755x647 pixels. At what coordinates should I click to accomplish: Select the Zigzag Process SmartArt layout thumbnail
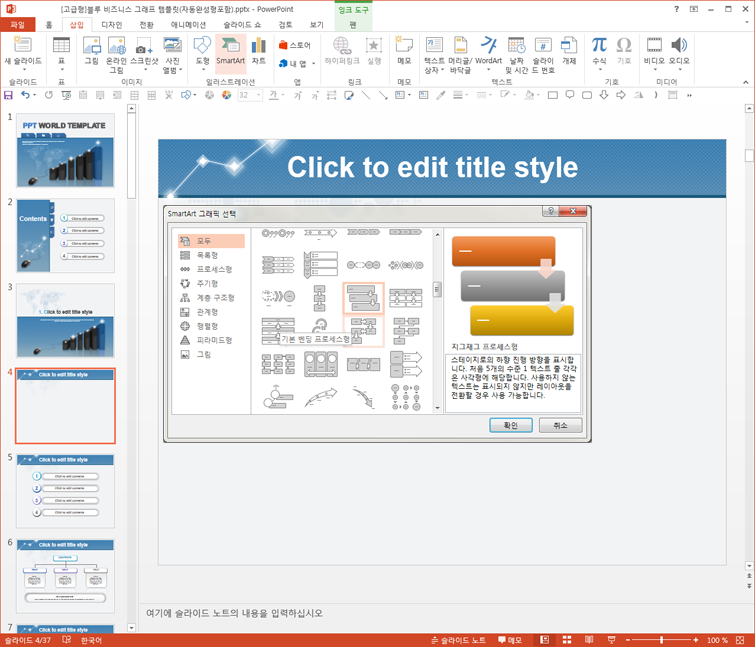click(363, 298)
